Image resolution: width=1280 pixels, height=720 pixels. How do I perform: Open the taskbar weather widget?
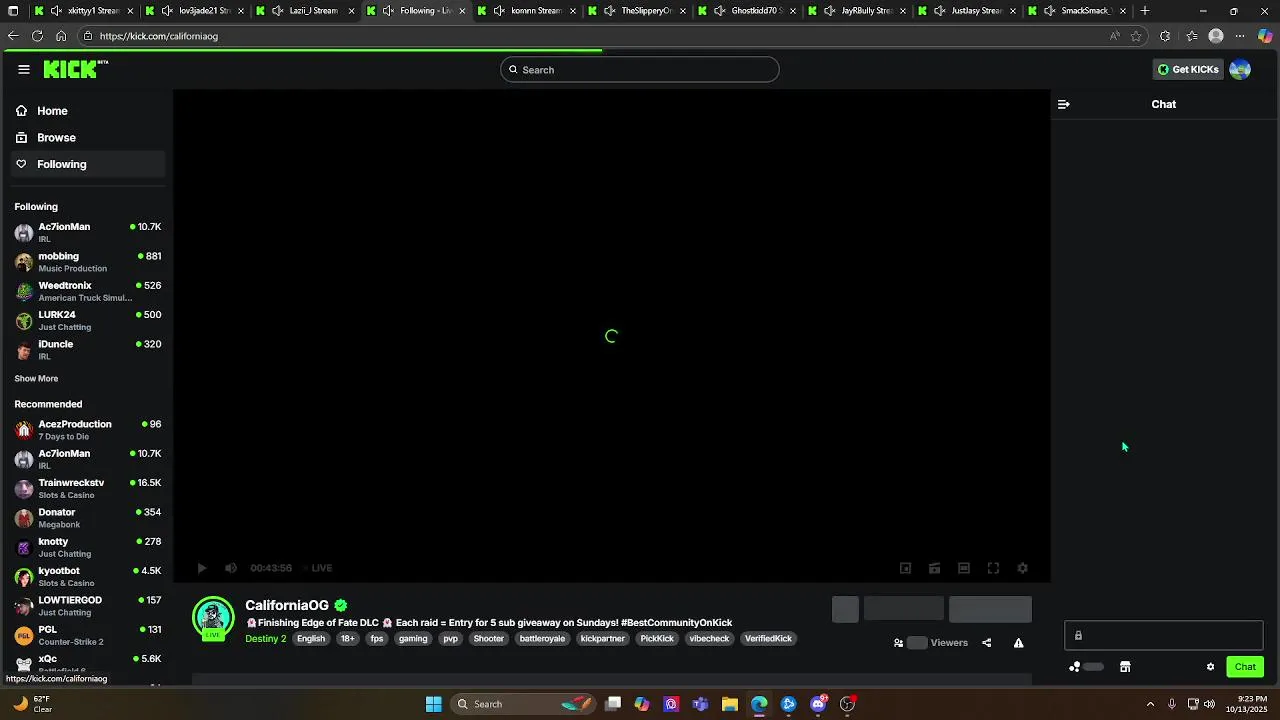pyautogui.click(x=32, y=704)
